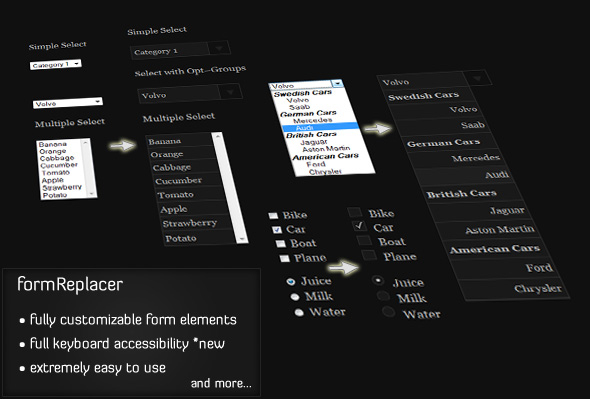
Task: Choose Ford in the white native dropdown list
Action: 316,164
